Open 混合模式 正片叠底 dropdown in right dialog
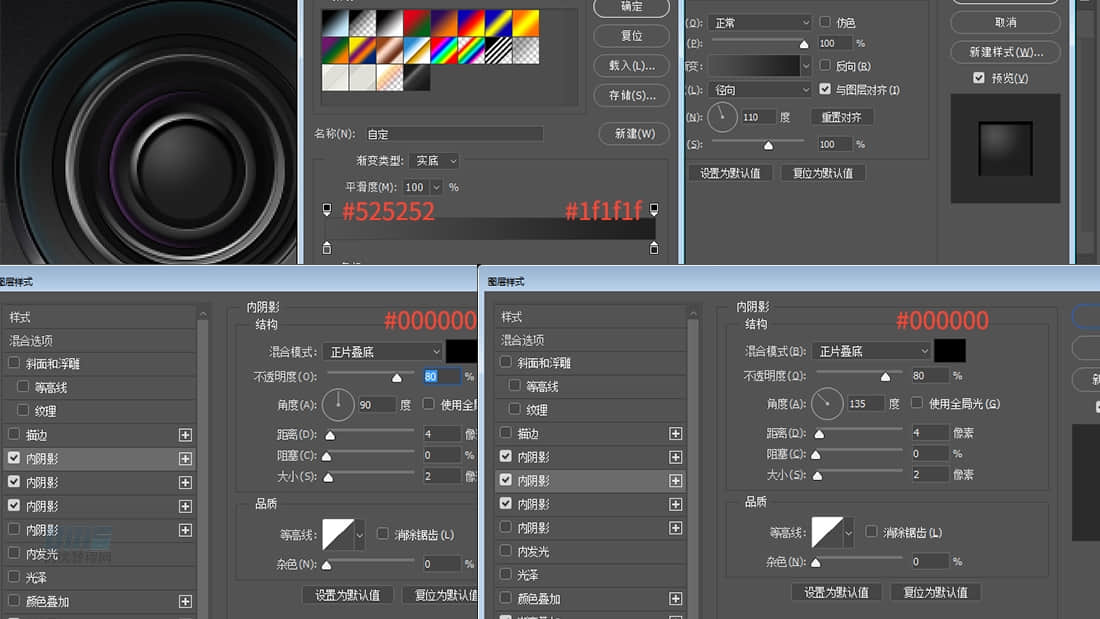 [x=871, y=351]
